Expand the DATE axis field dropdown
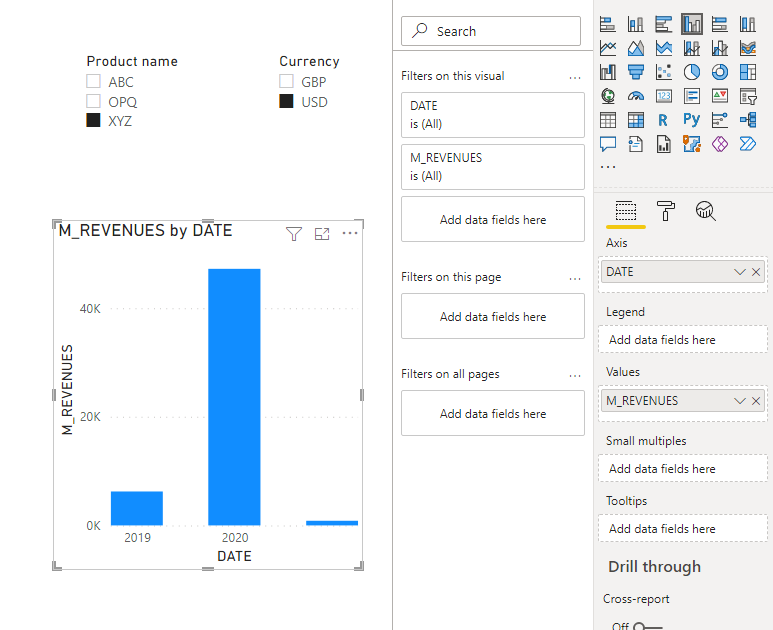This screenshot has height=630, width=773. 739,272
